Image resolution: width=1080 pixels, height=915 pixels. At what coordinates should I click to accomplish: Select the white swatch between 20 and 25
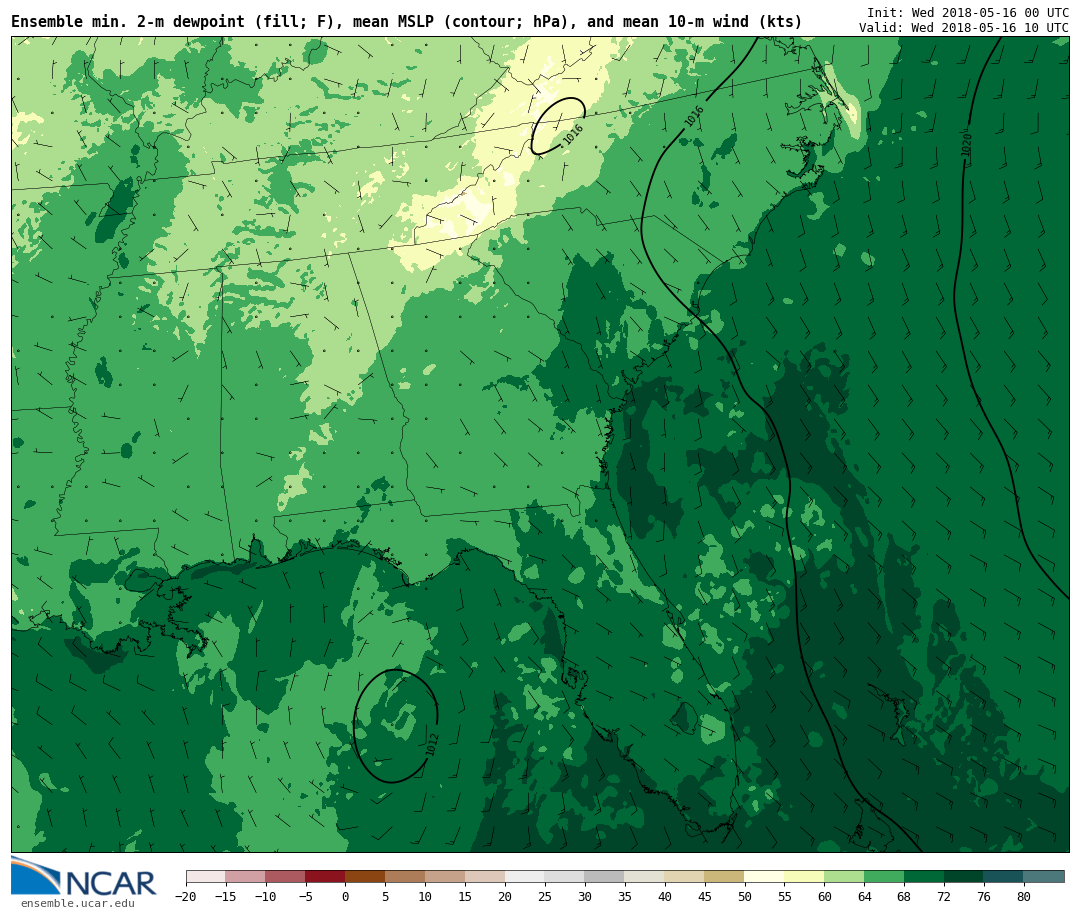[x=525, y=877]
